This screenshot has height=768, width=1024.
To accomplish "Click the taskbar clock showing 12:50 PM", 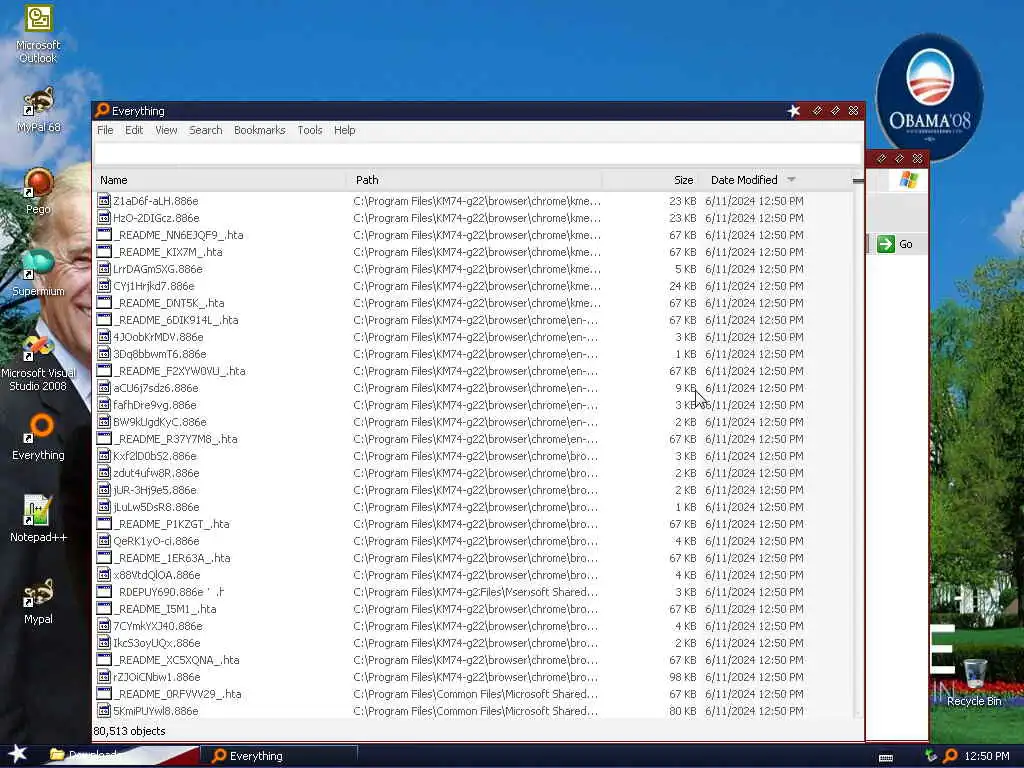I will click(987, 756).
